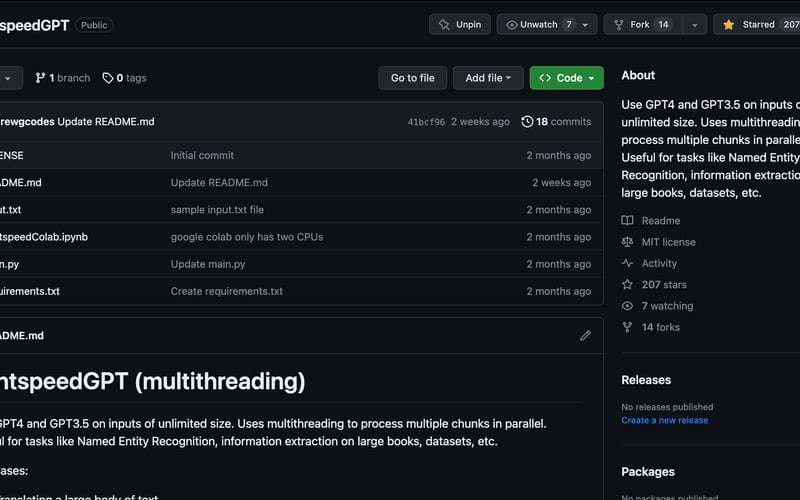This screenshot has height=500, width=800.
Task: Click the scales icon for MIT license
Action: click(x=628, y=242)
